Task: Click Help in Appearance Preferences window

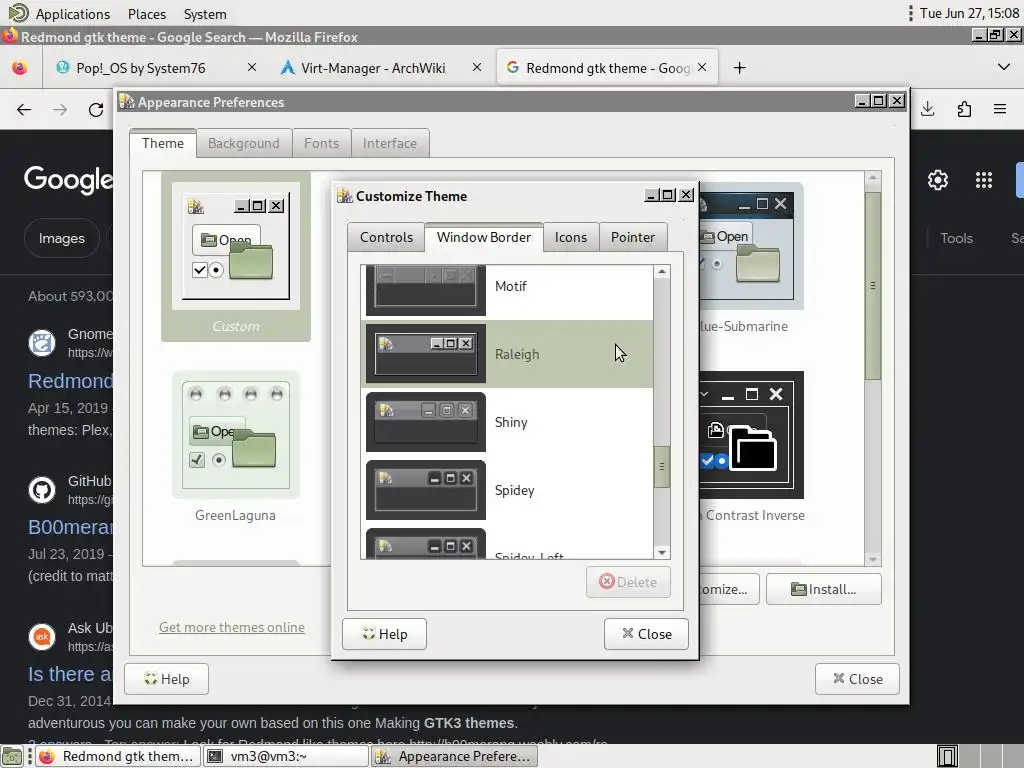Action: point(167,679)
